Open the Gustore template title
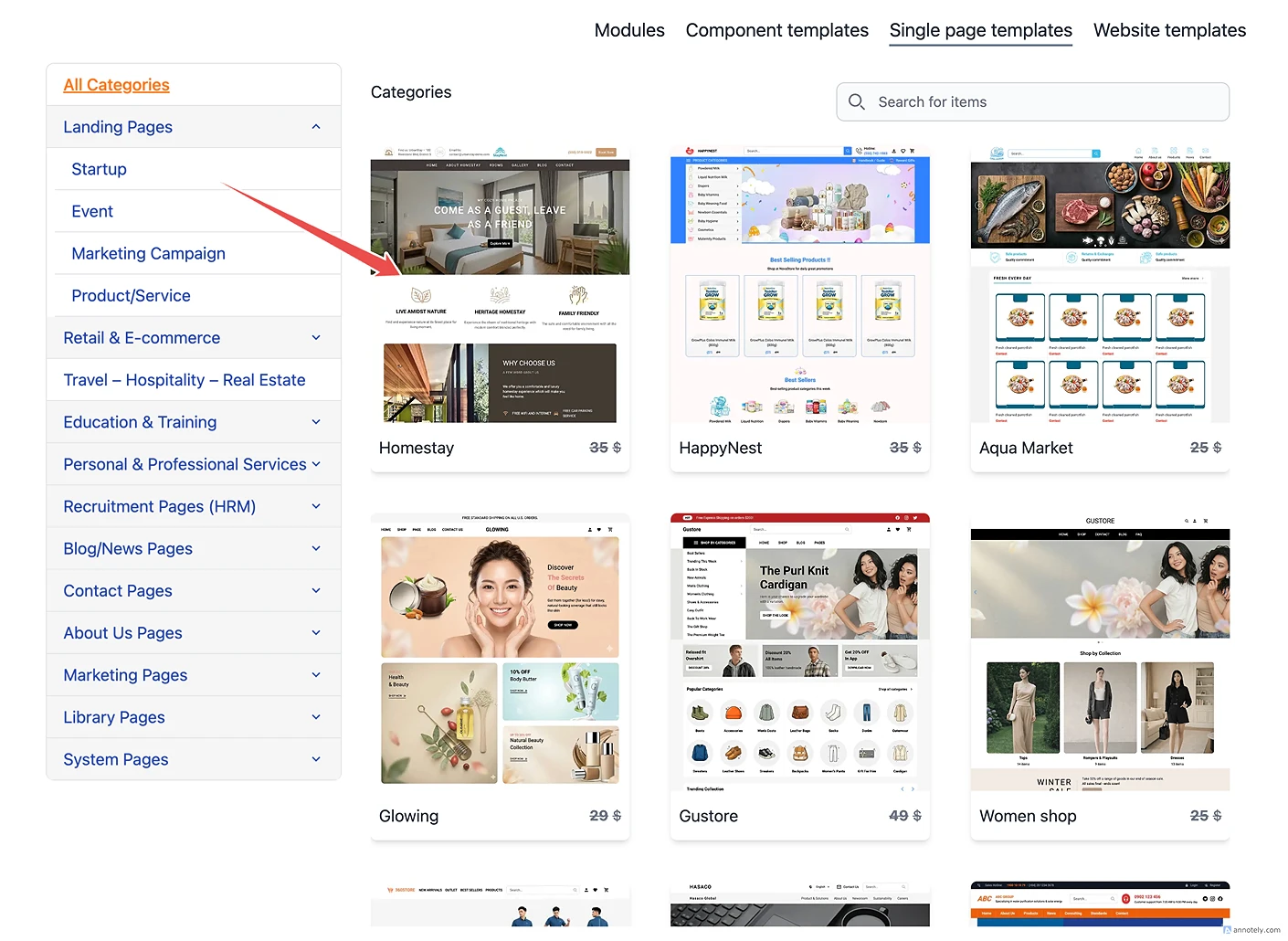This screenshot has width=1288, height=941. pyautogui.click(x=708, y=816)
